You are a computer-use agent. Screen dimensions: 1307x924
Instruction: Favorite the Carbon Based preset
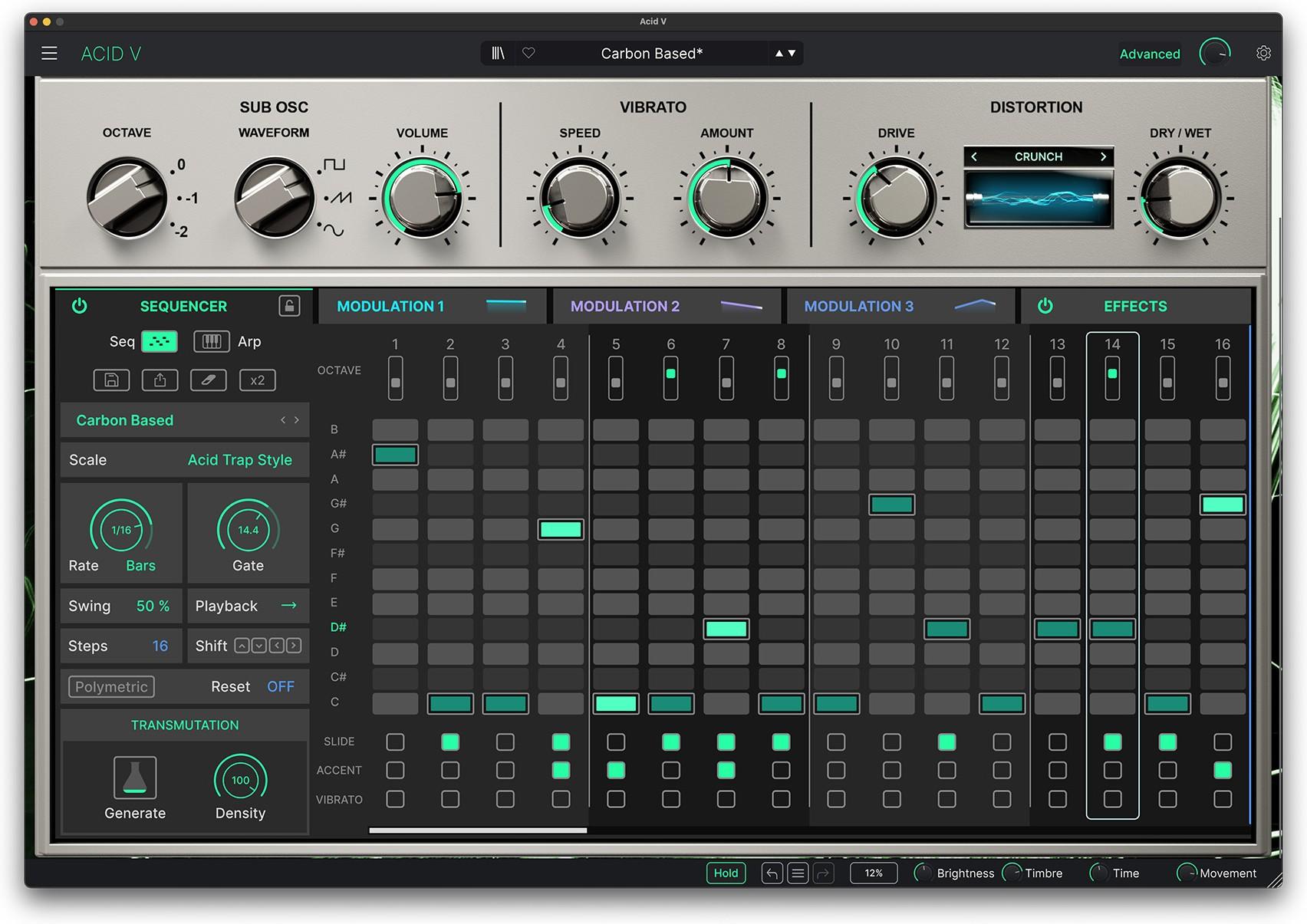click(x=528, y=53)
